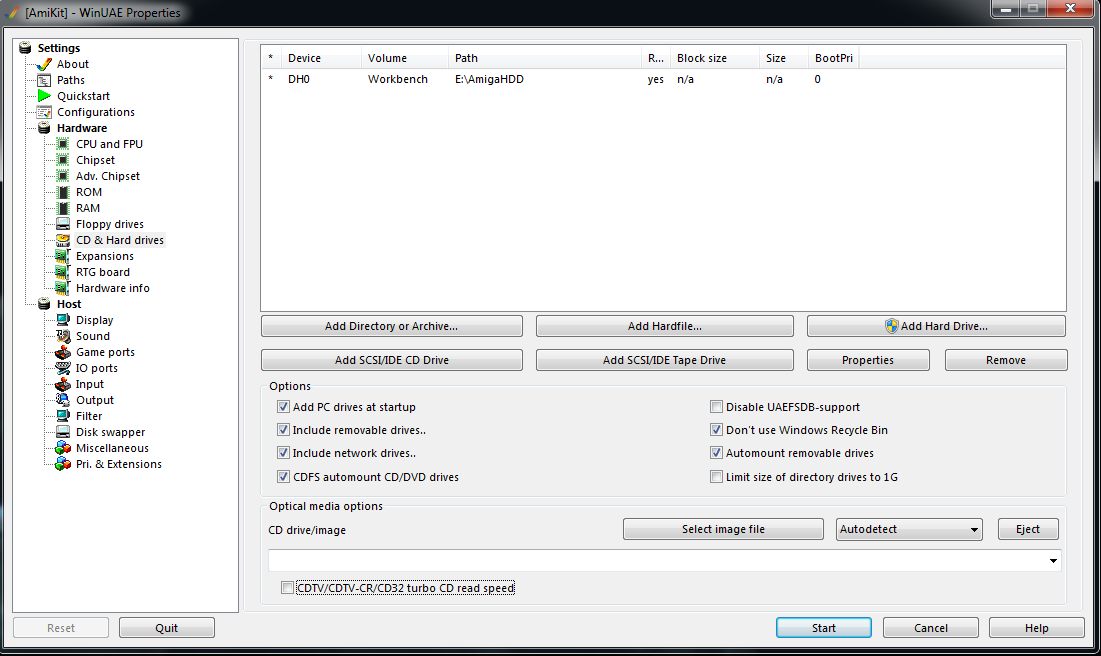Enable Disable UAEFSDB-support checkbox
Screen dimensions: 1101x656
point(716,407)
